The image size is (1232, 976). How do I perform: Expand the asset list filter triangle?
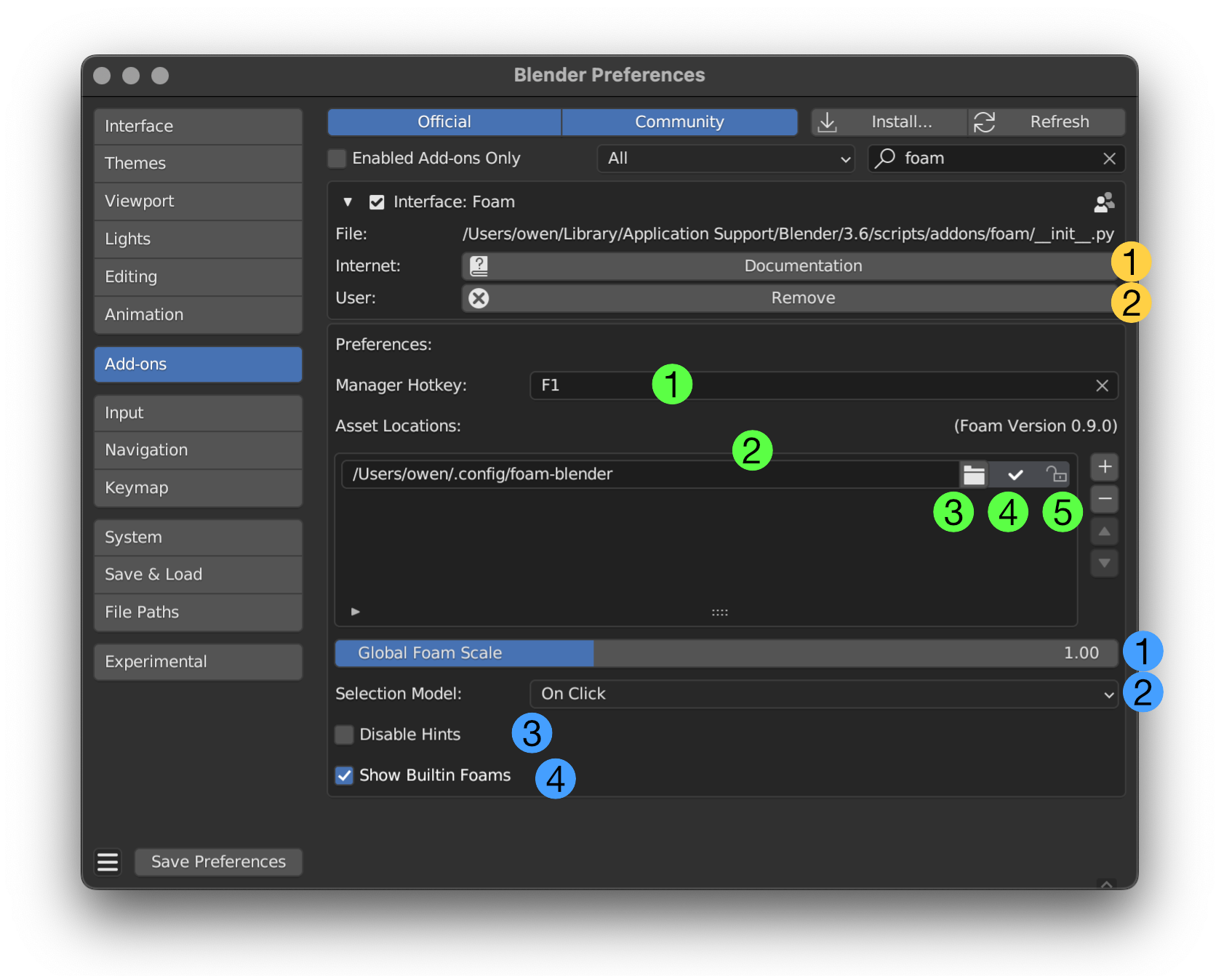[356, 612]
